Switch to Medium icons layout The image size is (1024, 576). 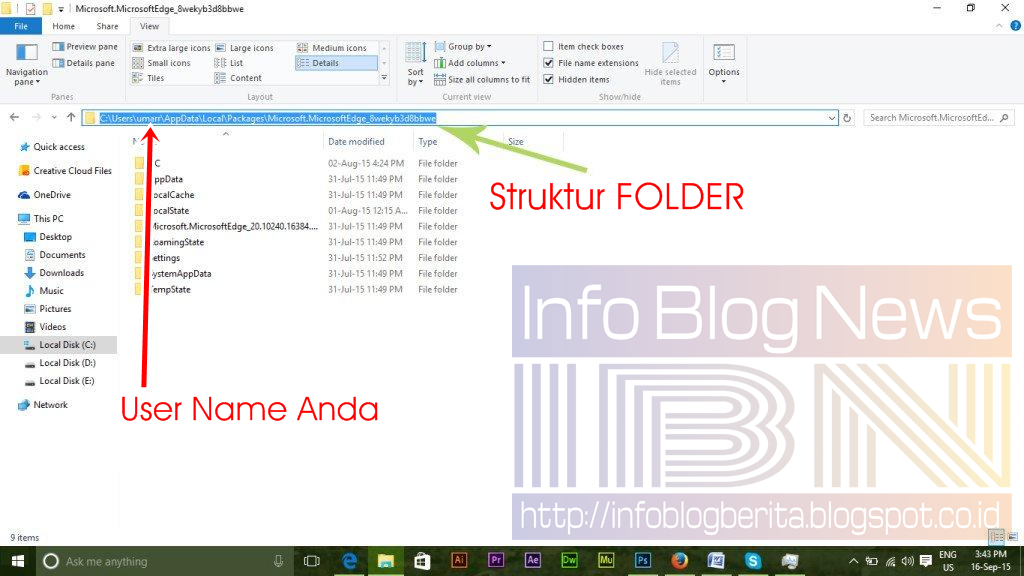click(332, 48)
